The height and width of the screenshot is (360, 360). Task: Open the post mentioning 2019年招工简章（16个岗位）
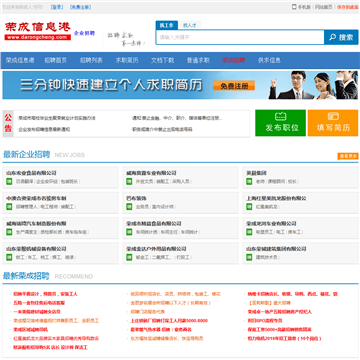click(285, 338)
